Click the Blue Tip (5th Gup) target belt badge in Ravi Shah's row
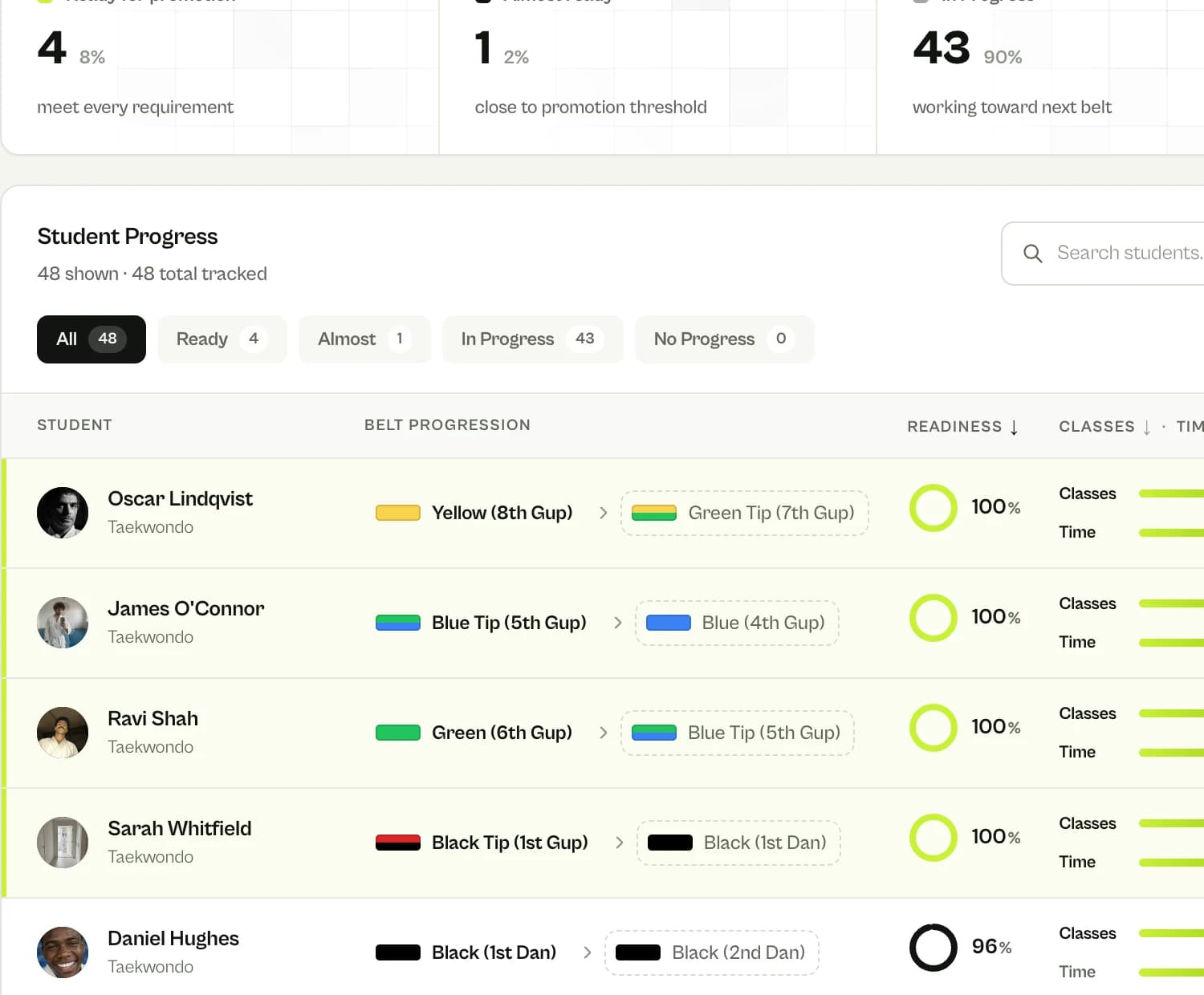 point(737,733)
